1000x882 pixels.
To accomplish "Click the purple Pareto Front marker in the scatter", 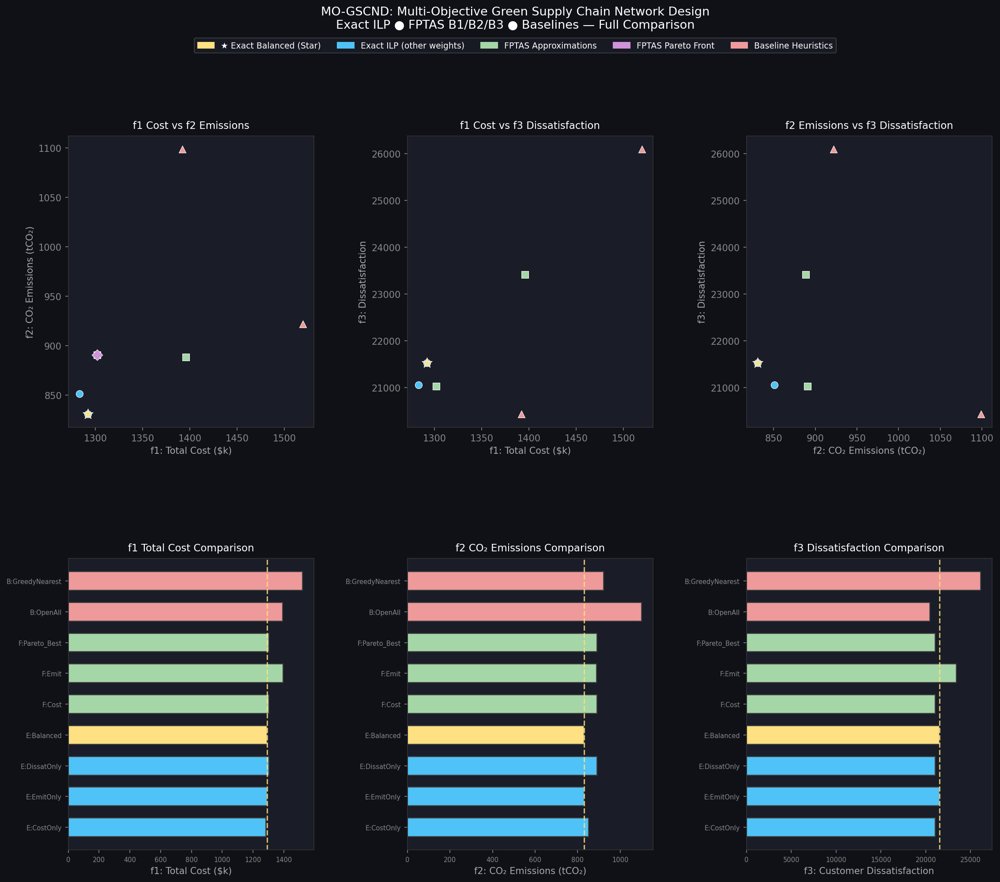I will 97,355.
